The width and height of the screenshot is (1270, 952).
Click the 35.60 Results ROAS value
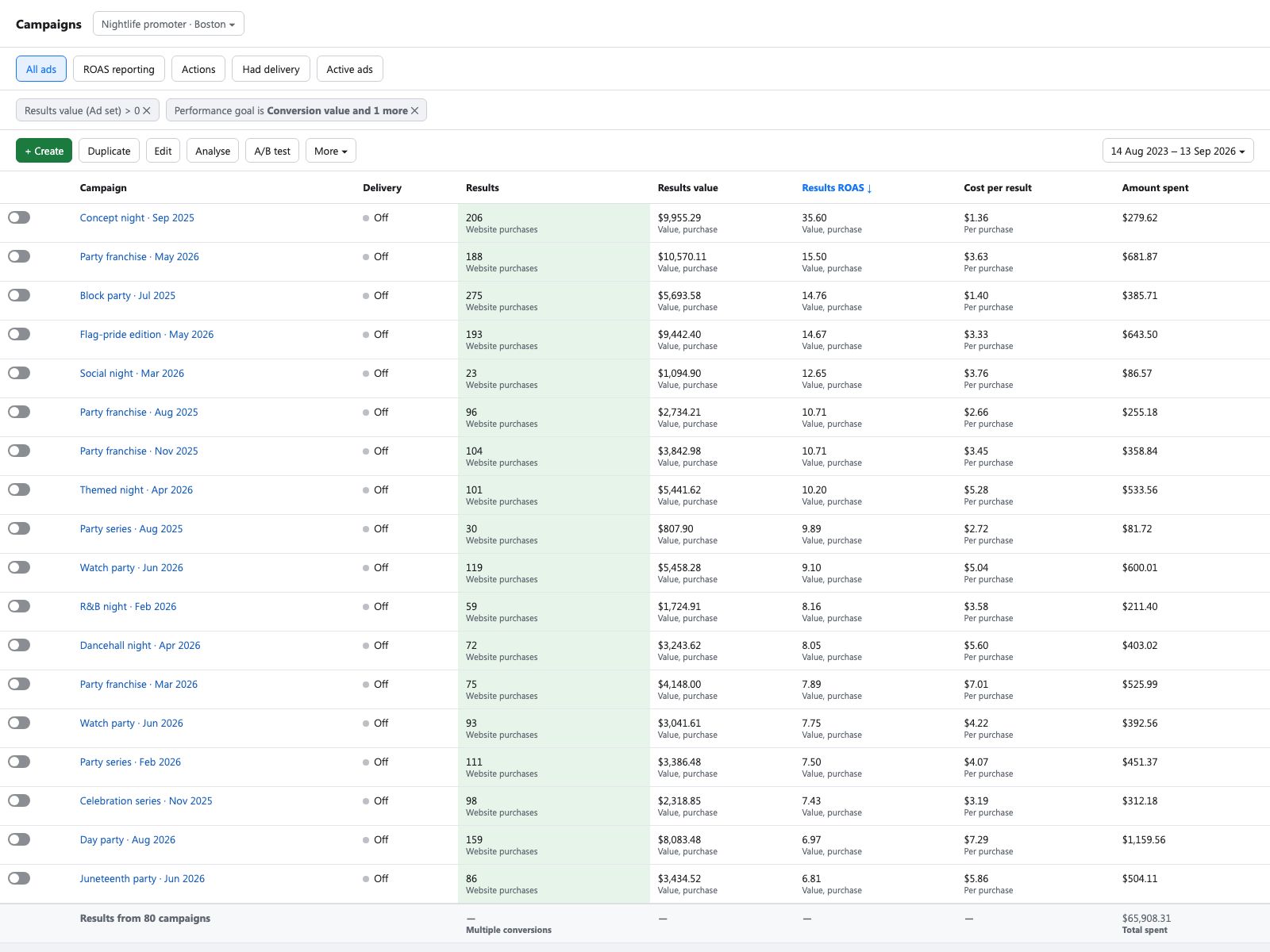coord(814,217)
